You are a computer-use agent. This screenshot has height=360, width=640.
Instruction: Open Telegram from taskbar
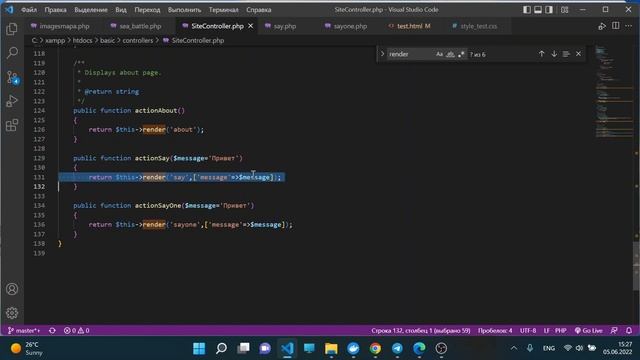[397, 348]
